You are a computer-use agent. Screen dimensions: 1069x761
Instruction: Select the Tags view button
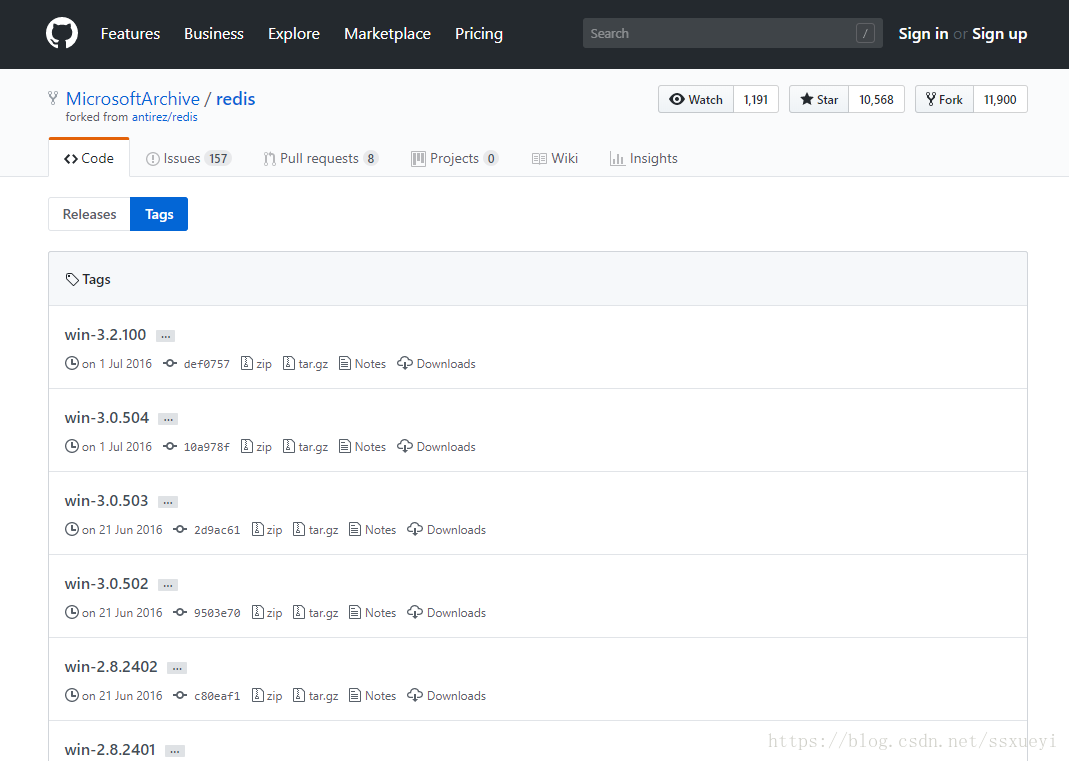tap(159, 214)
